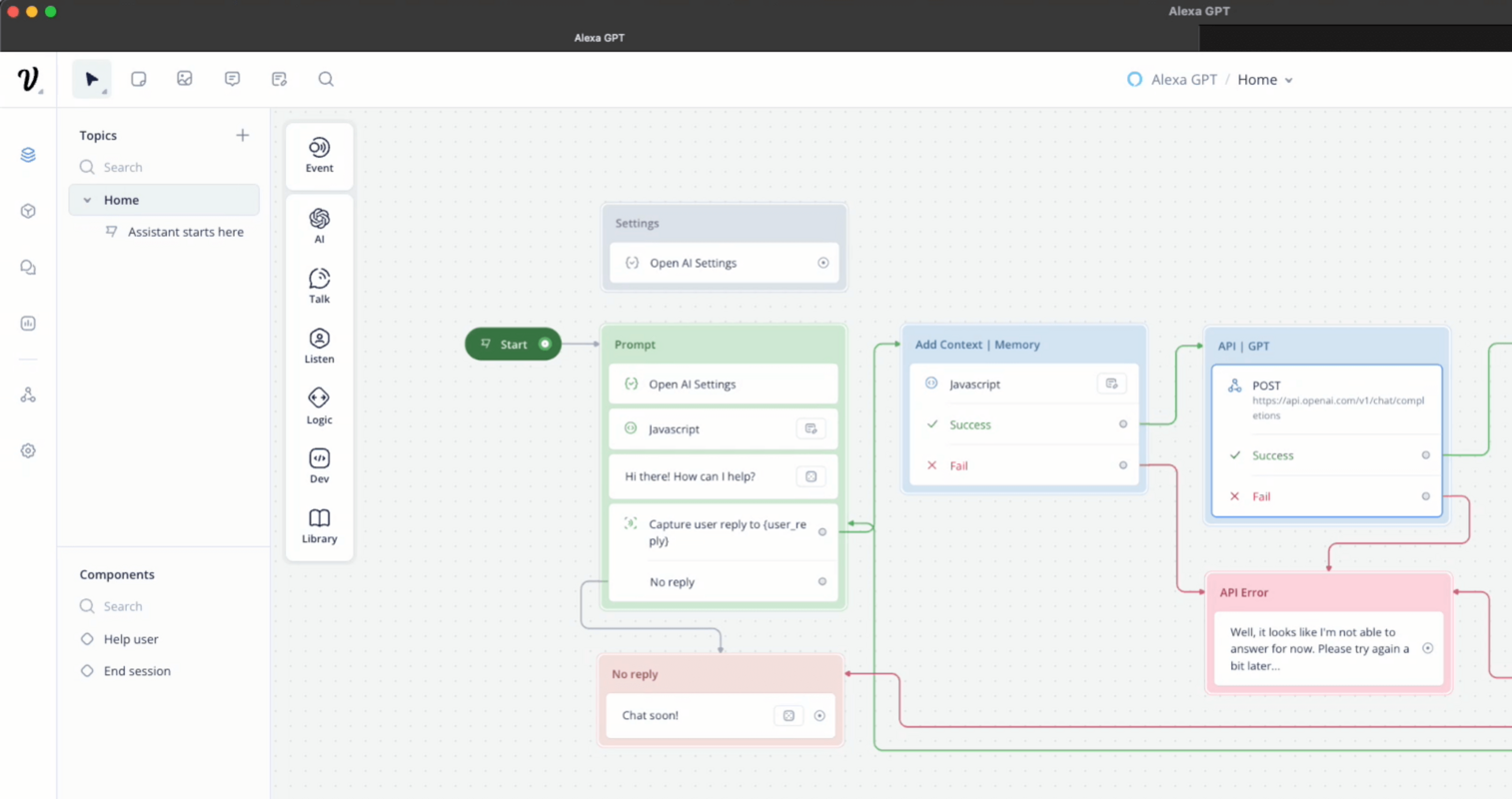This screenshot has height=799, width=1512.
Task: Collapse the Home topic chevron
Action: pos(87,200)
